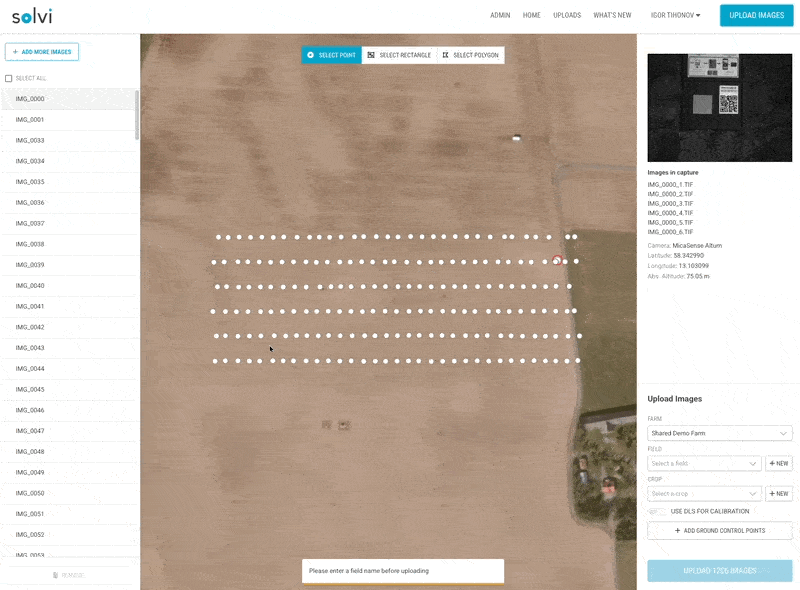This screenshot has width=800, height=590.
Task: Click IMG_0000_5.TIF in capture list
Action: (670, 223)
